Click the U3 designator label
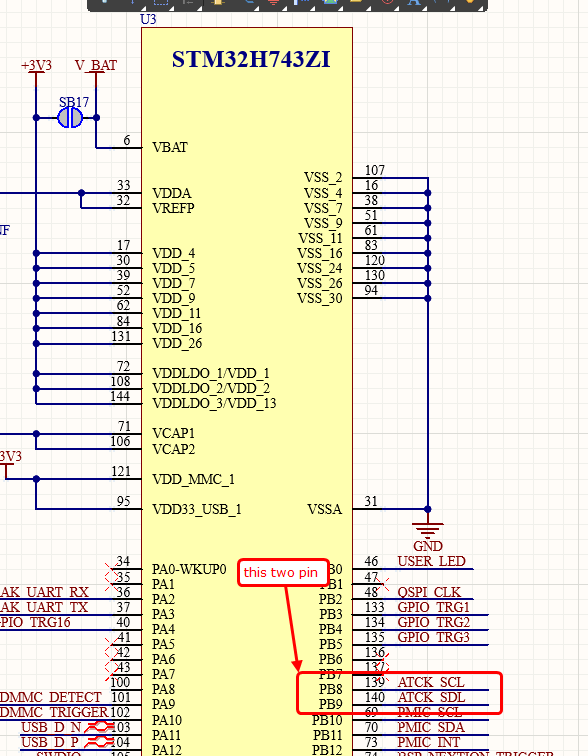Screen dimensions: 588x756 [148, 19]
